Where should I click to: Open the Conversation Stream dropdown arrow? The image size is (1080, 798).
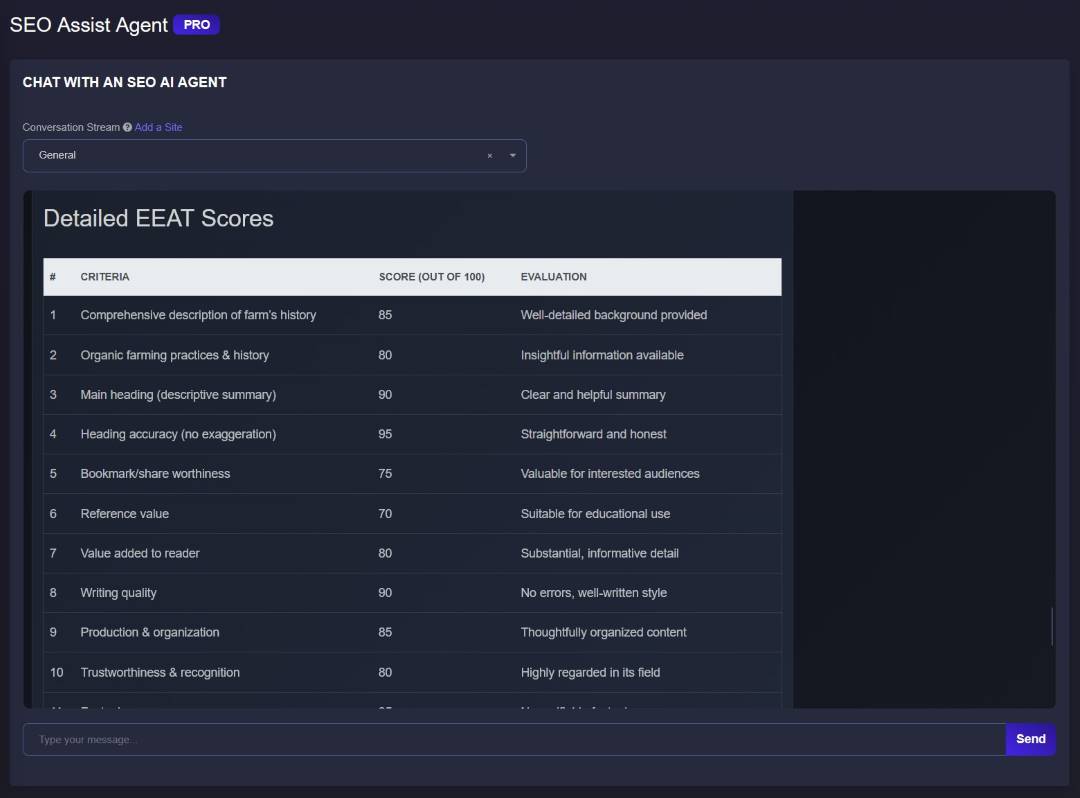point(512,156)
